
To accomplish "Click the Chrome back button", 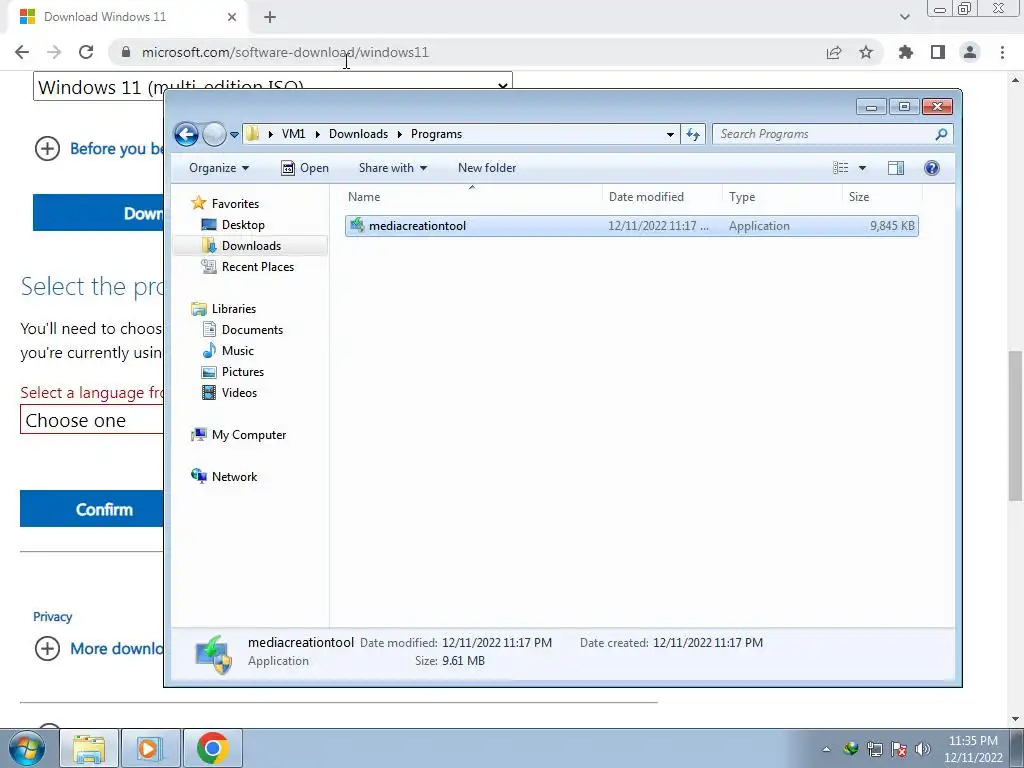I will pos(22,52).
